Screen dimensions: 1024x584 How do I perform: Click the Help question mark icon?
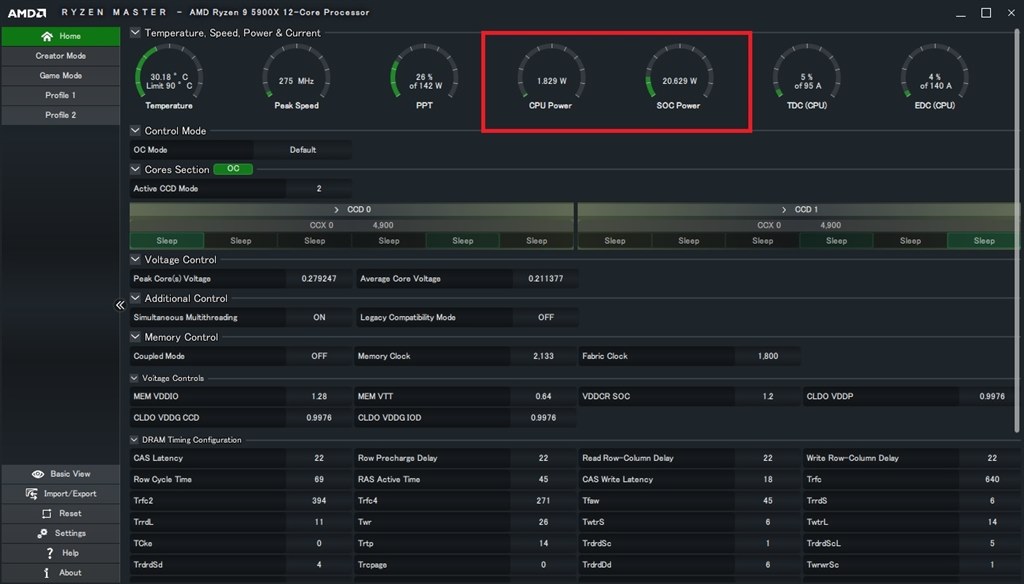pos(50,553)
